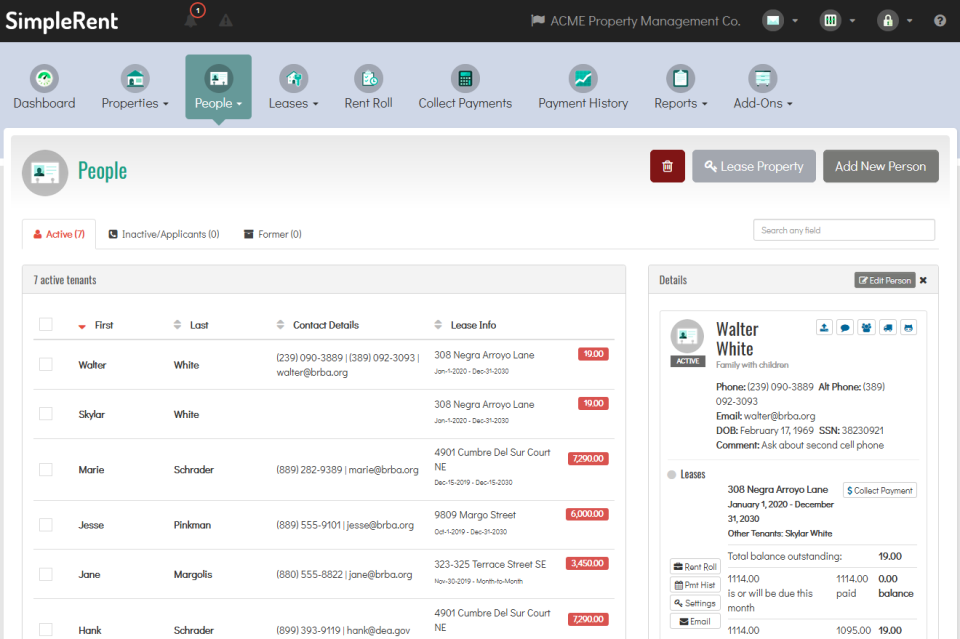Image resolution: width=960 pixels, height=639 pixels.
Task: Check the Marie Schrader row checkbox
Action: pyautogui.click(x=46, y=469)
